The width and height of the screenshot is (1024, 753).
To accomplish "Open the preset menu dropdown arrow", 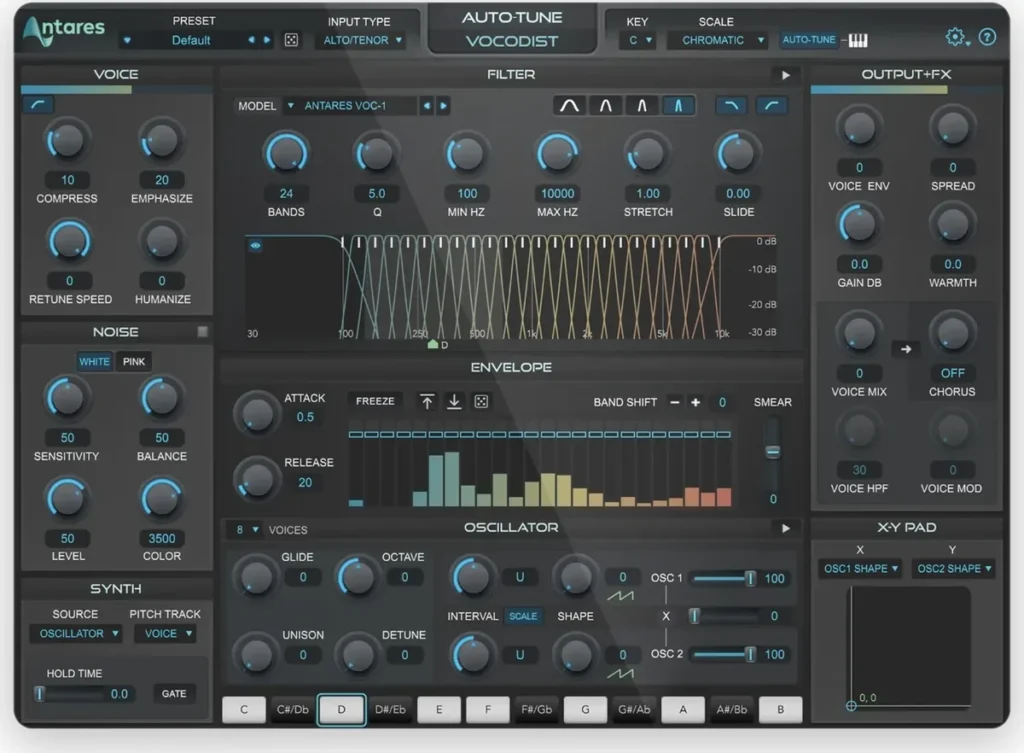I will pos(127,40).
